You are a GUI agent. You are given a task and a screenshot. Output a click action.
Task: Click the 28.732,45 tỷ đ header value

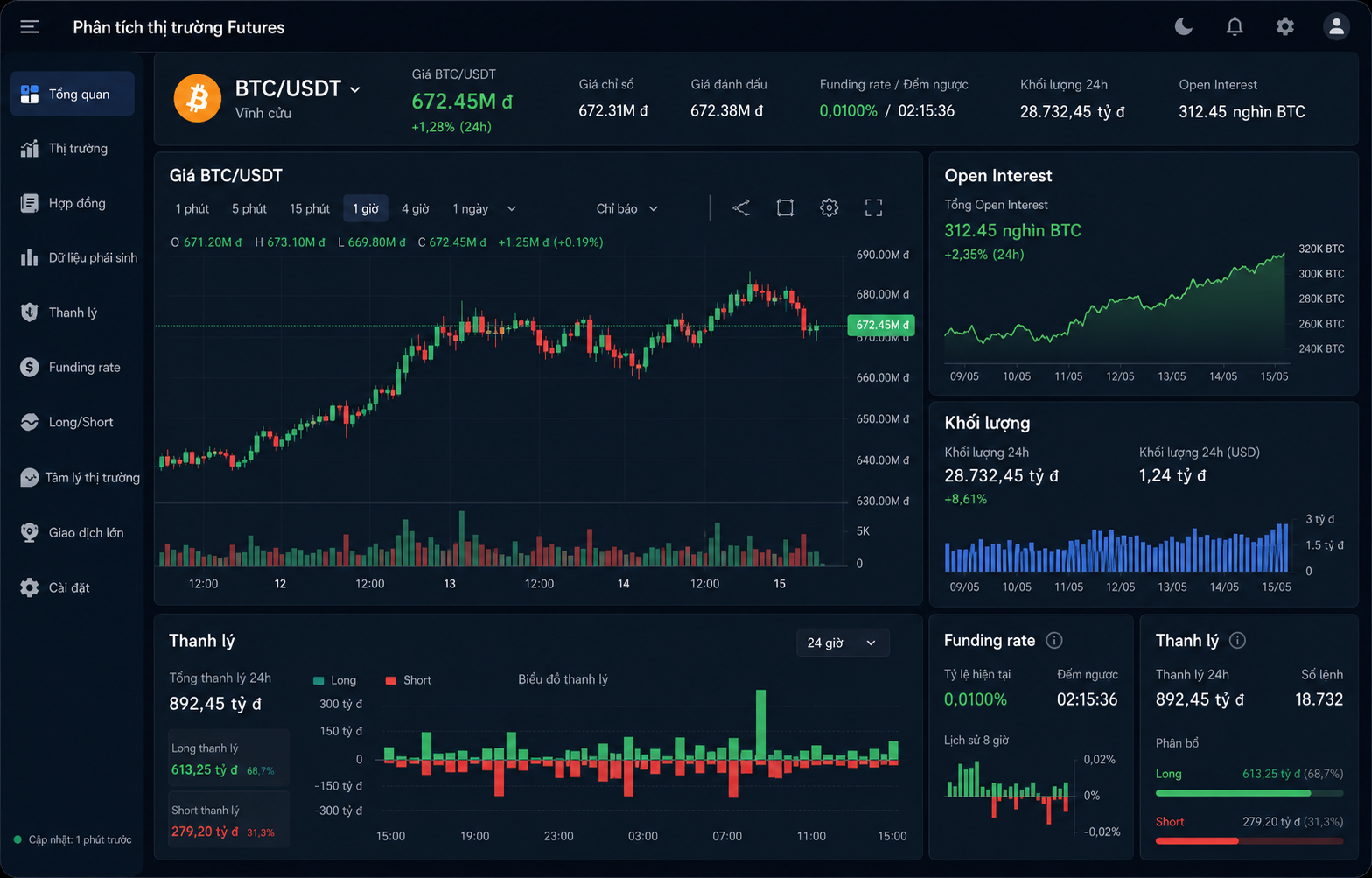(1072, 111)
